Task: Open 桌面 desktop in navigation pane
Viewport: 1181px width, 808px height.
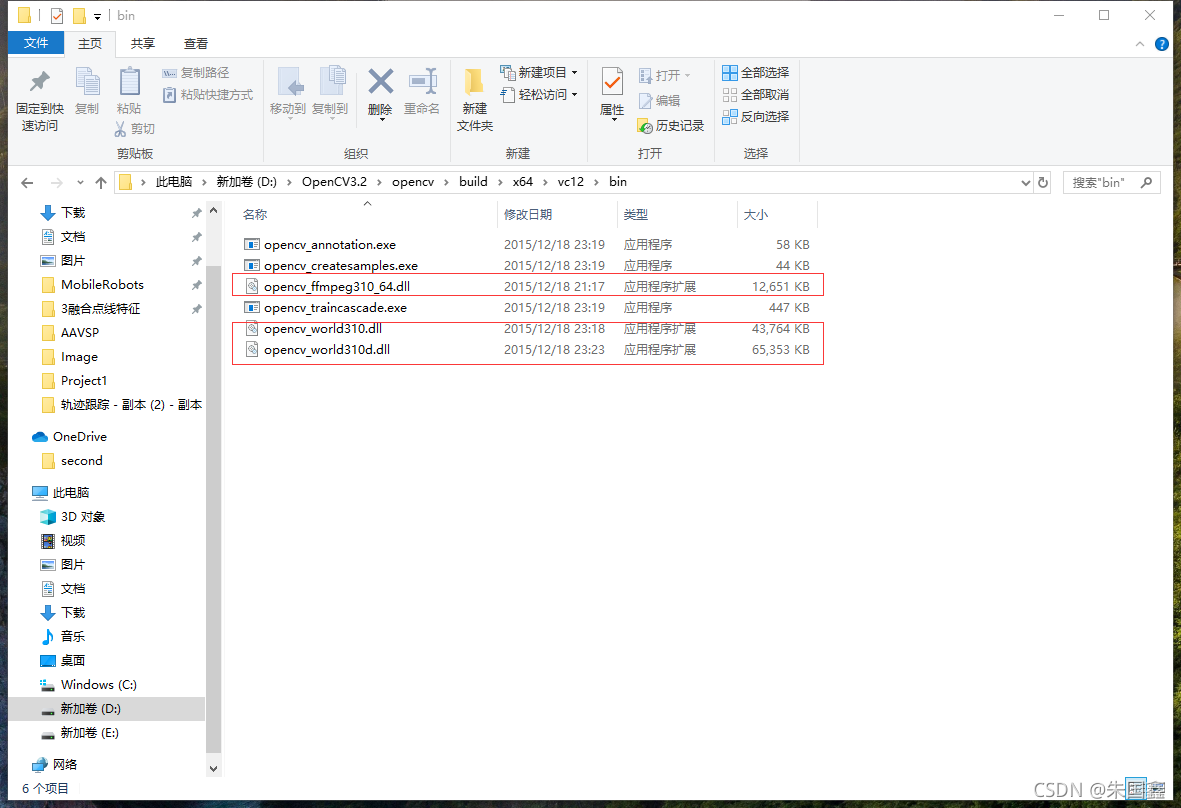Action: click(72, 660)
